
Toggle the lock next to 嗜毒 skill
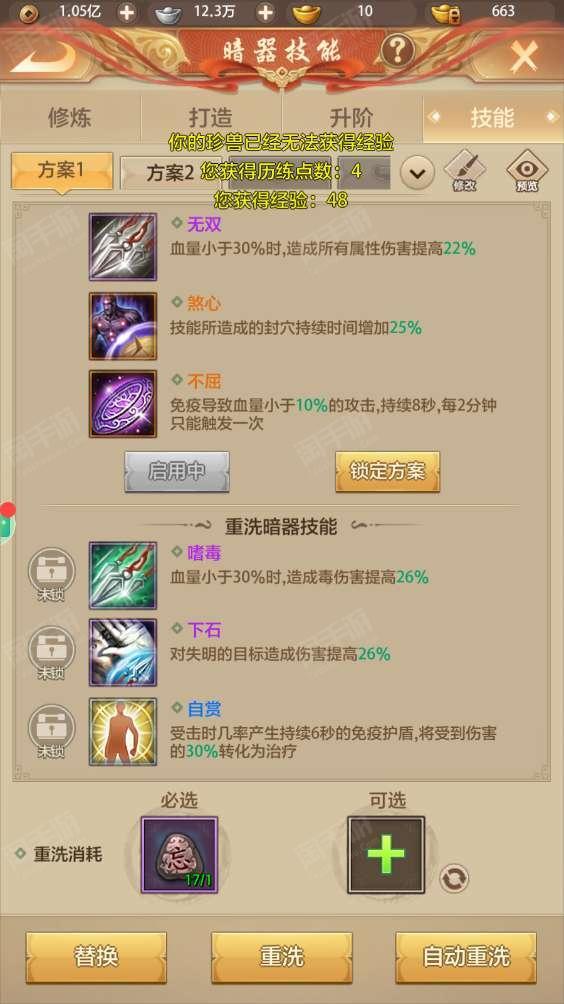point(51,574)
